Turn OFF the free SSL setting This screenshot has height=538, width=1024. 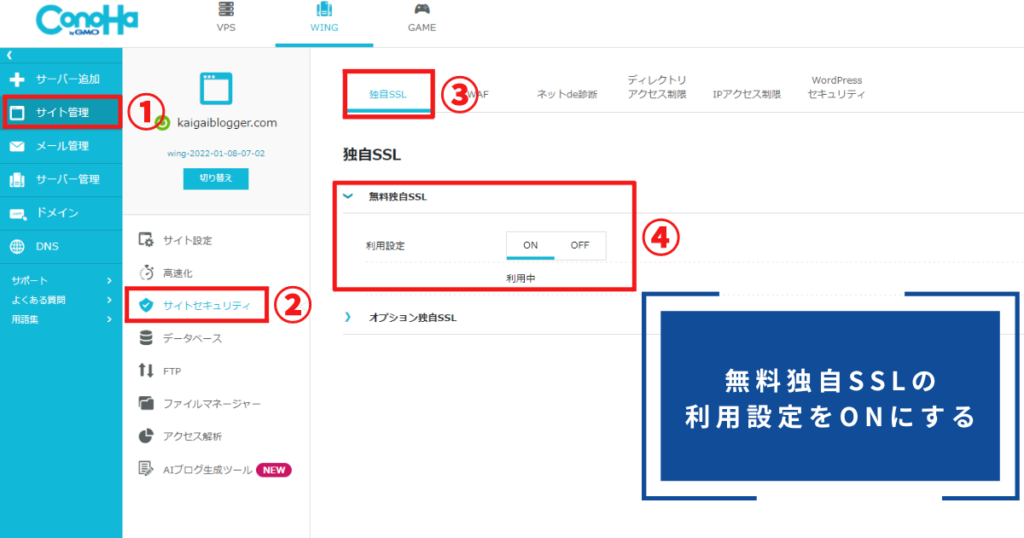(580, 245)
